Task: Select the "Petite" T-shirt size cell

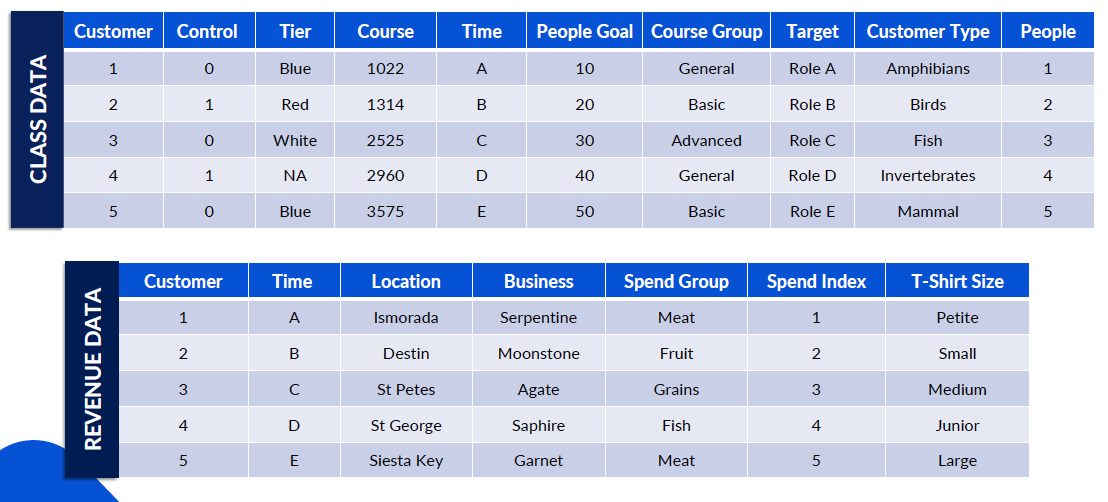Action: (x=957, y=318)
